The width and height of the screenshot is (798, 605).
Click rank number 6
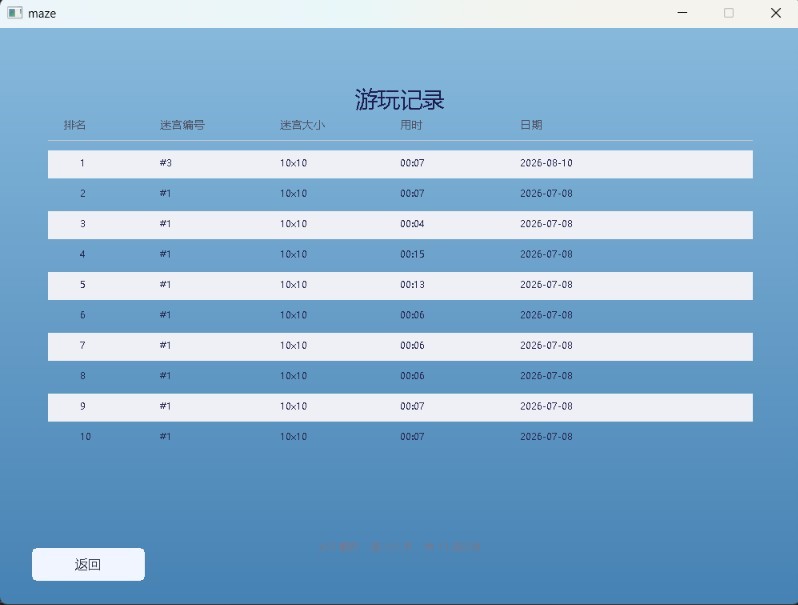(x=82, y=315)
